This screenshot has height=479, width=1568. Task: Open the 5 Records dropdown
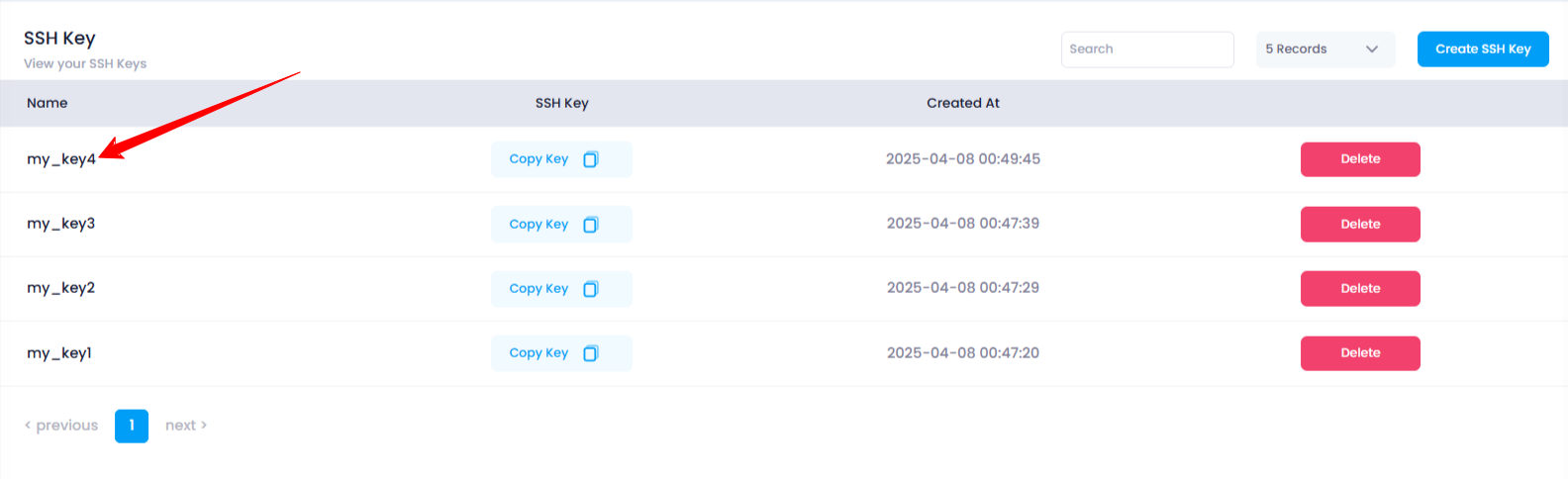1325,49
